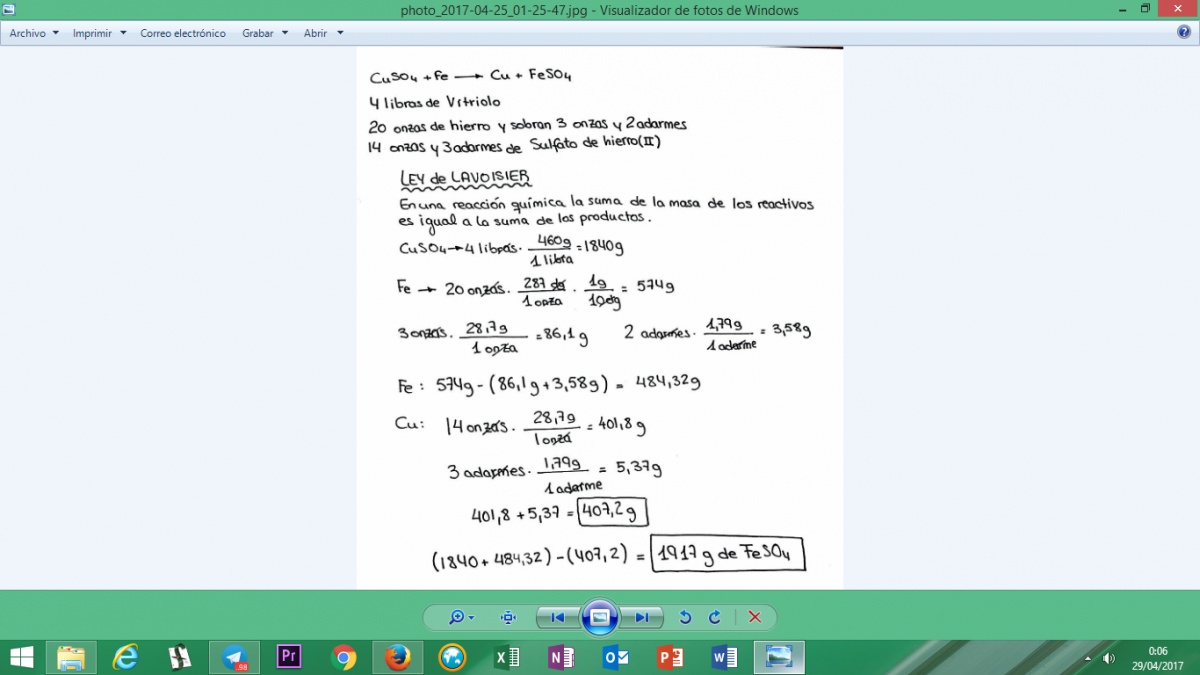Screen dimensions: 1200x675
Task: Click the fit-to-window actual size icon
Action: point(508,618)
